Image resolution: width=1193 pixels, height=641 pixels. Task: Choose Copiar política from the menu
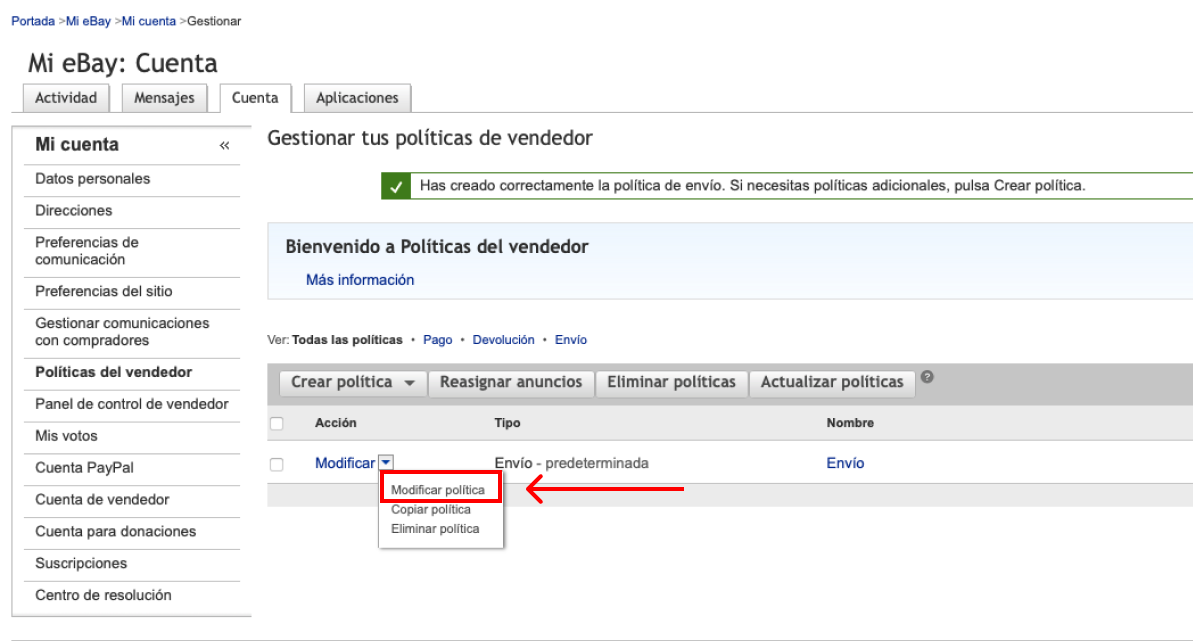tap(431, 509)
